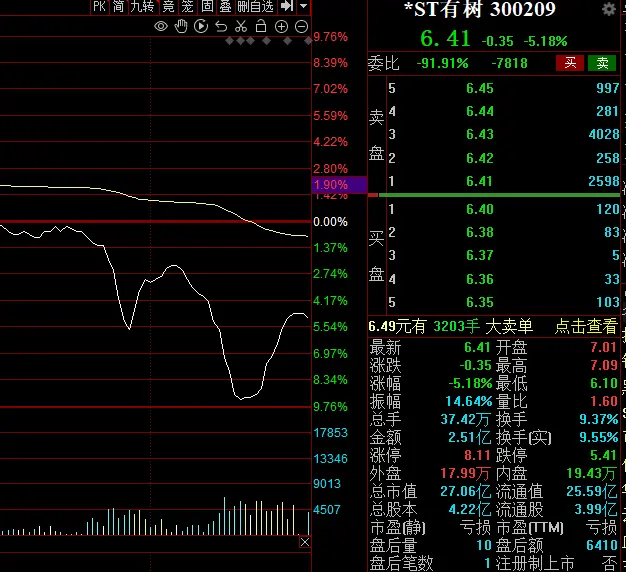
Task: Zoom out with the minus circle icon
Action: [301, 27]
